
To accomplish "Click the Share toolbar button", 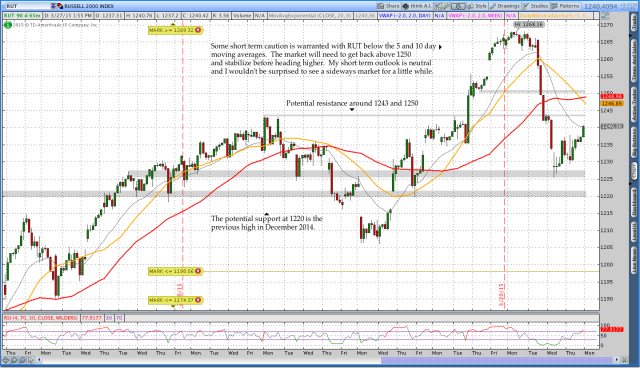I will 389,6.
